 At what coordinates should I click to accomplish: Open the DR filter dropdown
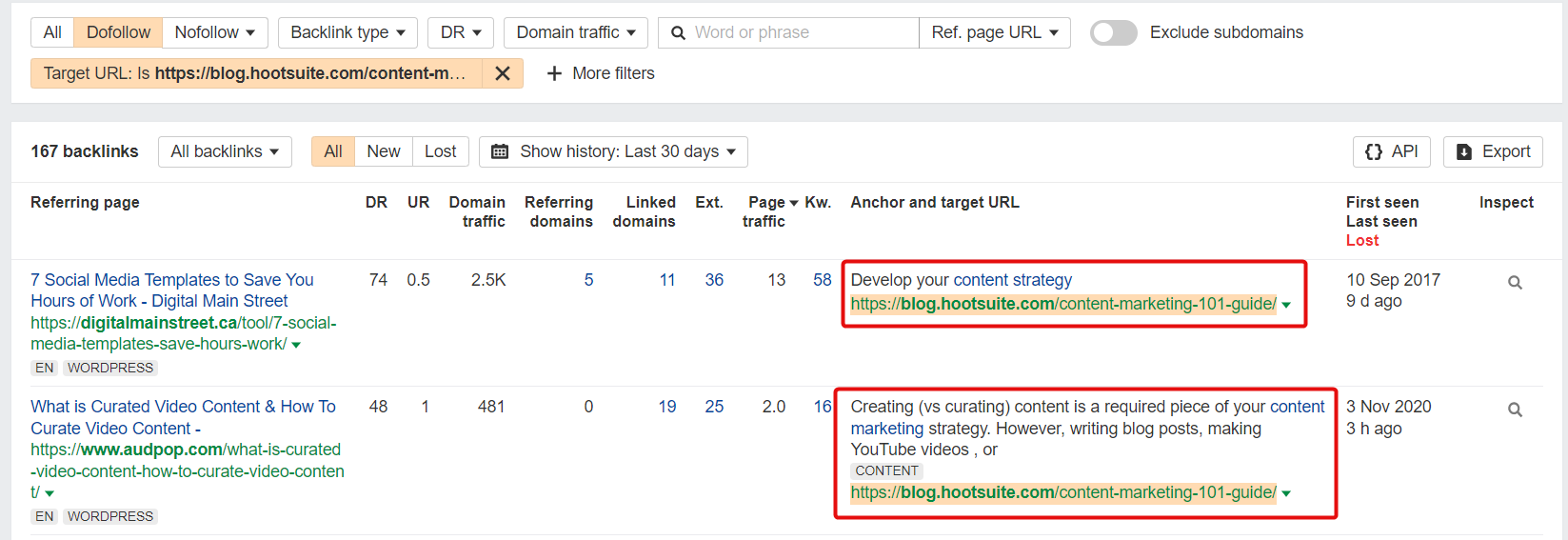tap(461, 32)
